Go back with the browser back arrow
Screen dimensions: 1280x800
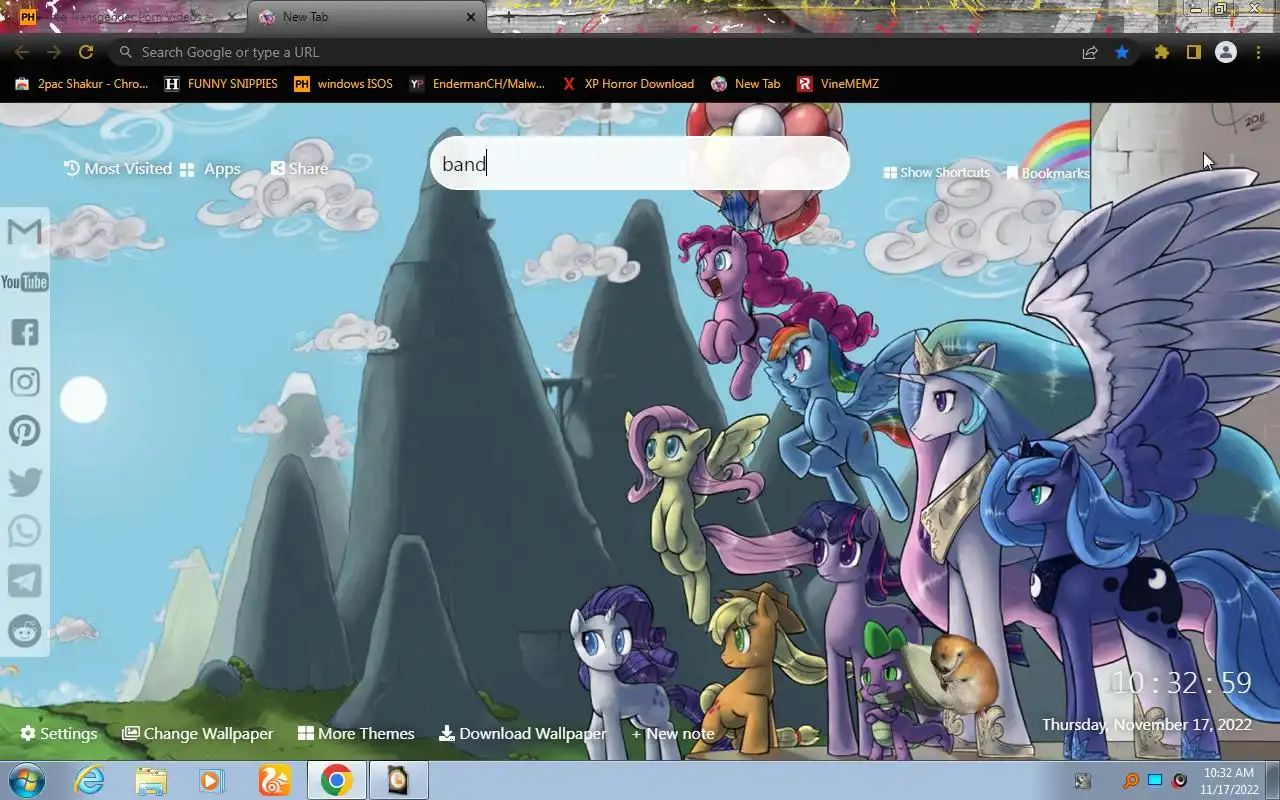click(x=22, y=52)
